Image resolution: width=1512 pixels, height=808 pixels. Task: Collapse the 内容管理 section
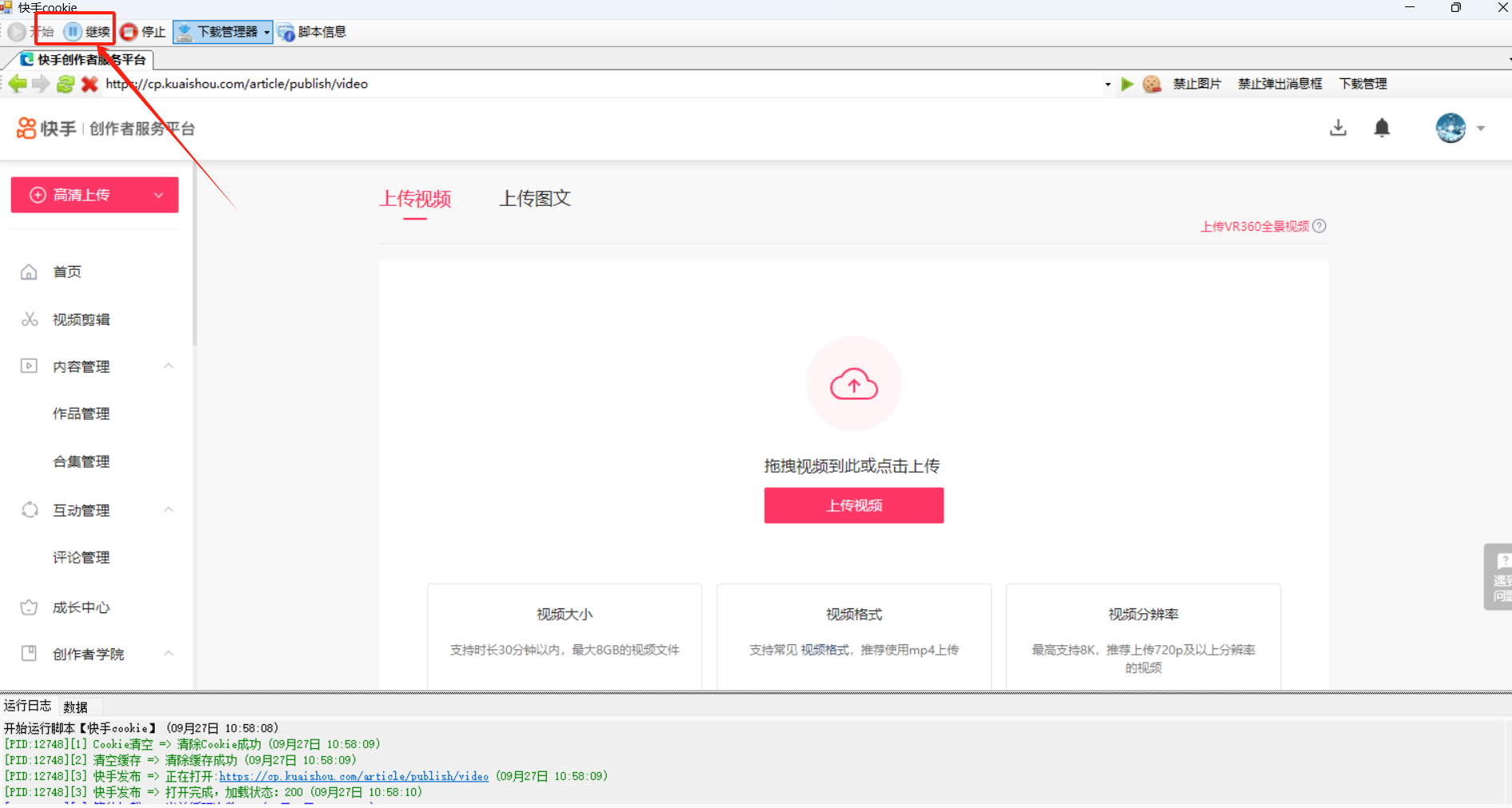tap(168, 366)
